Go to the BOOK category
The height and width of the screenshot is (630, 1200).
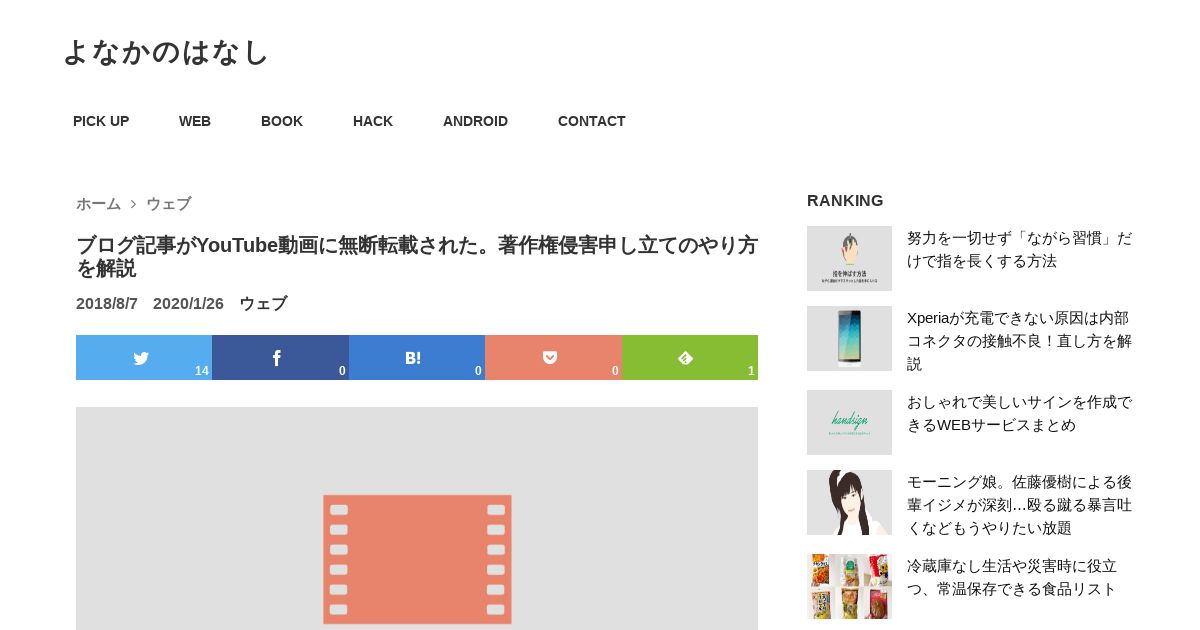282,121
